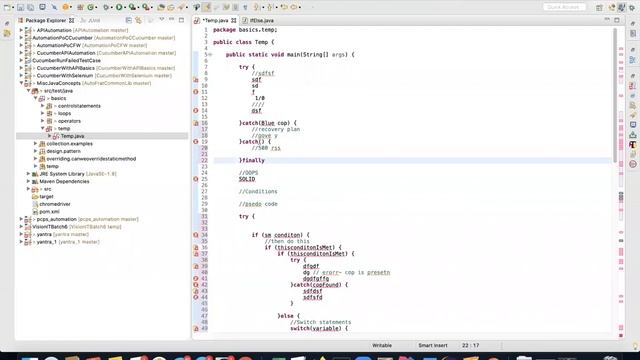Go back to previous edit location
The image size is (640, 360).
pos(283,7)
